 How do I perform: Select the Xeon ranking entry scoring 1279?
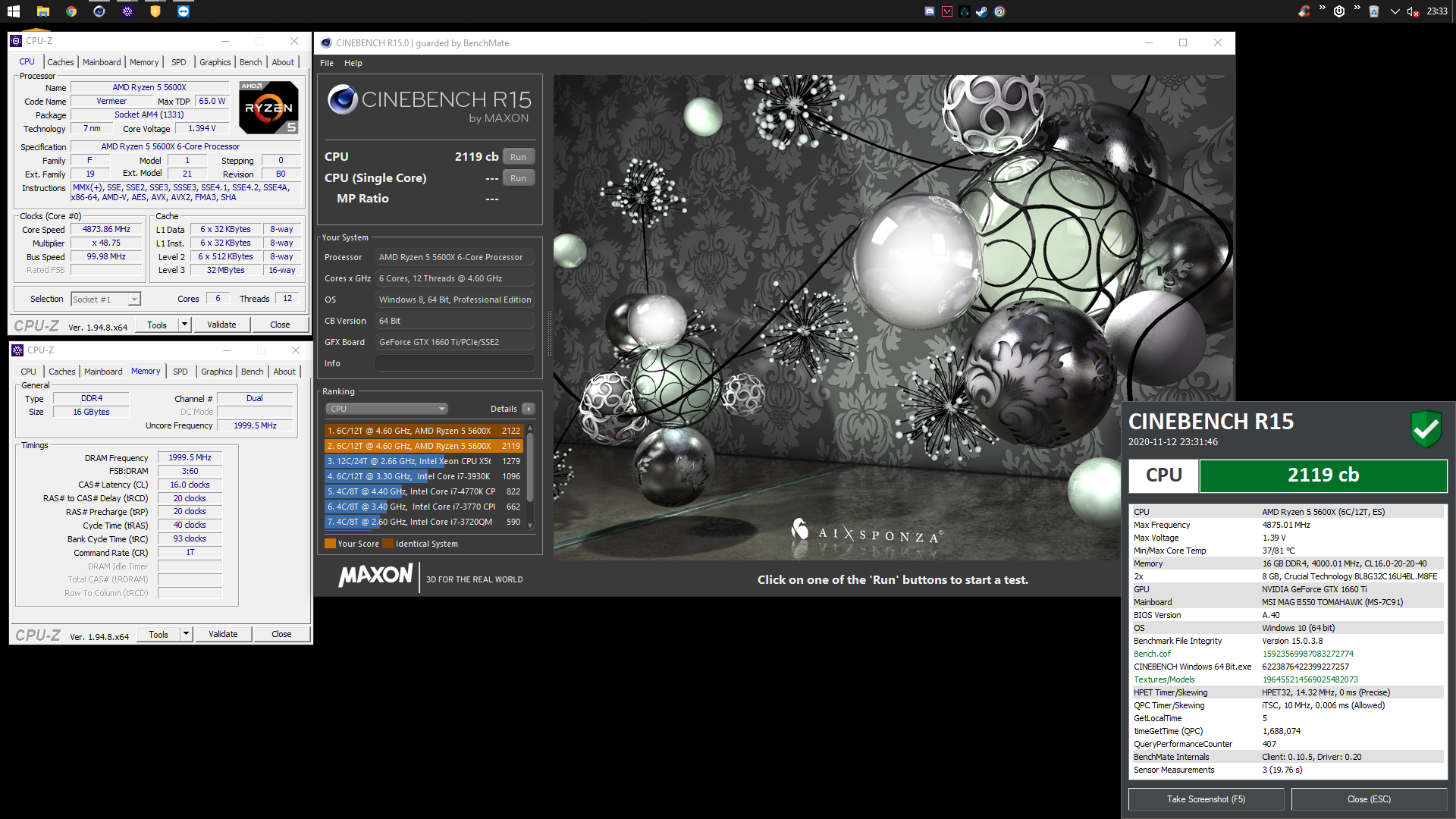424,461
